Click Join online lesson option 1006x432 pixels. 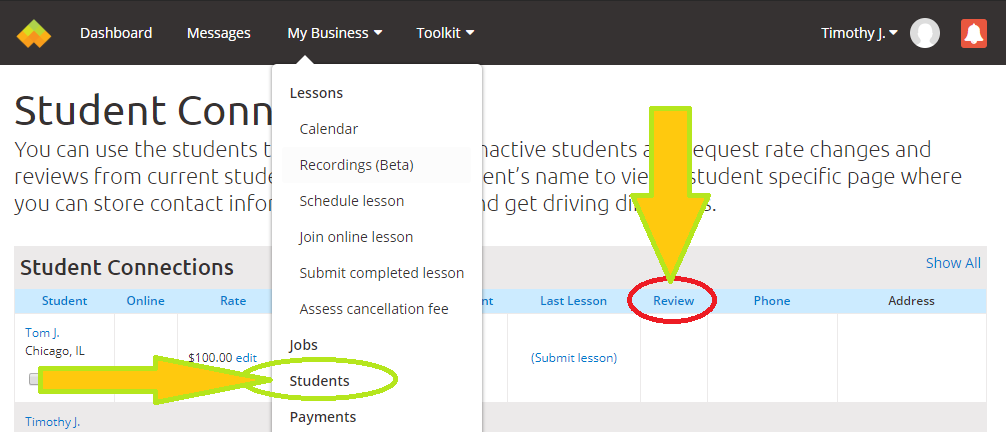point(356,237)
